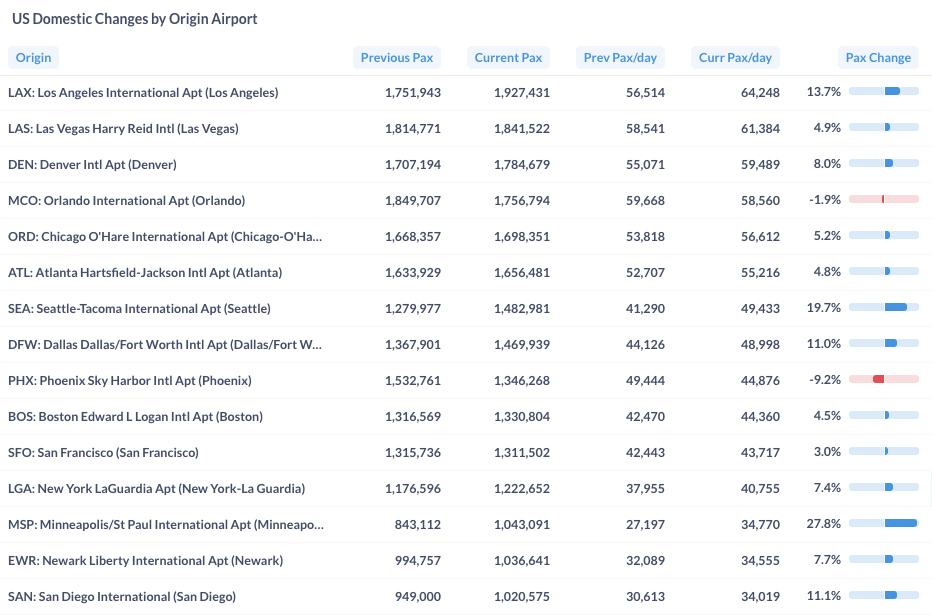Viewport: 932px width, 615px height.
Task: Select the DFW Dallas/Fort Worth row
Action: click(466, 345)
